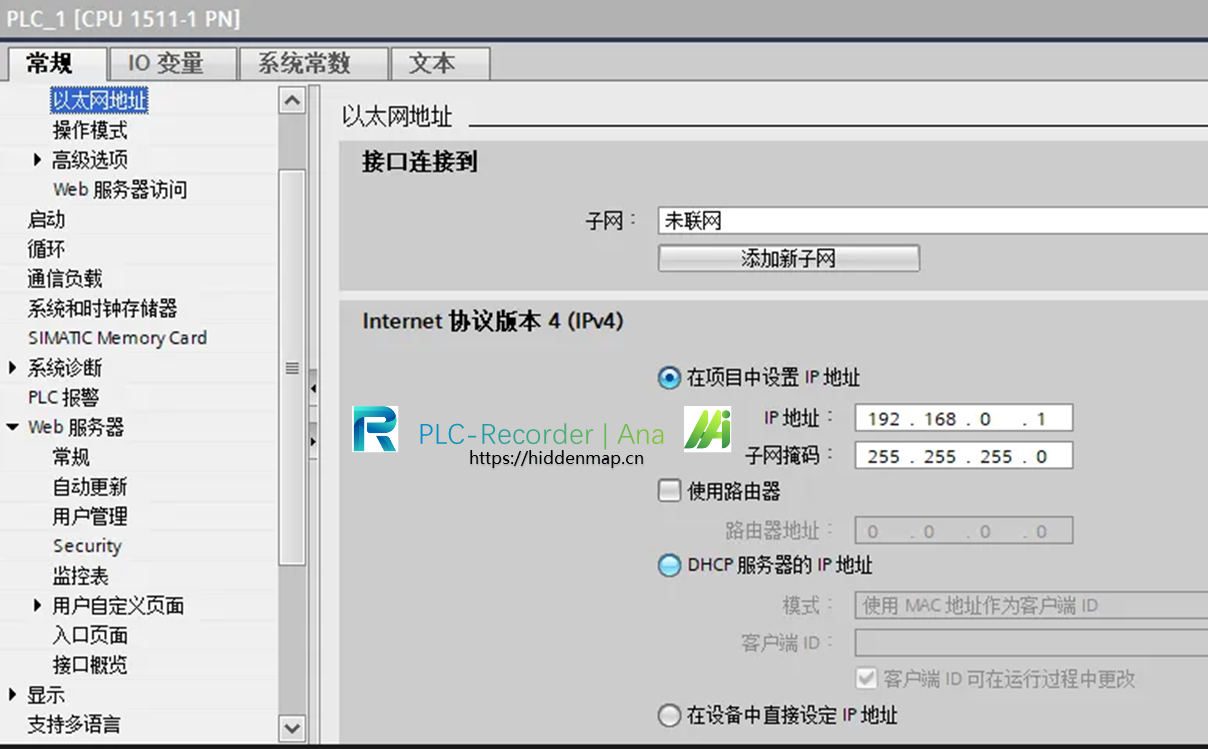
Task: Click inside the IP 地址 input field
Action: [x=962, y=417]
